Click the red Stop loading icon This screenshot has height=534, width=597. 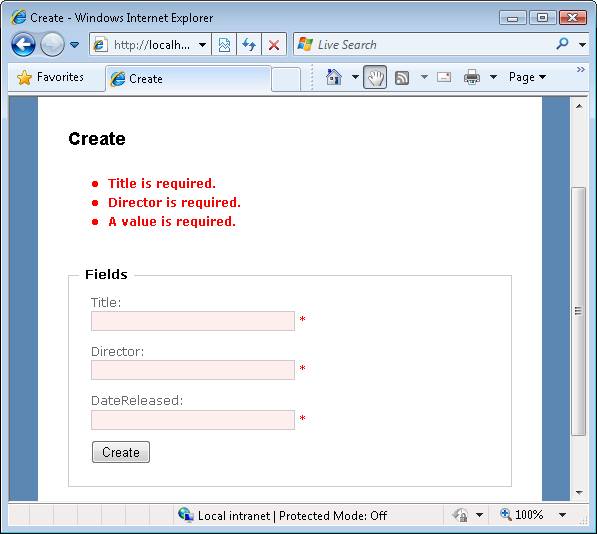tap(274, 45)
